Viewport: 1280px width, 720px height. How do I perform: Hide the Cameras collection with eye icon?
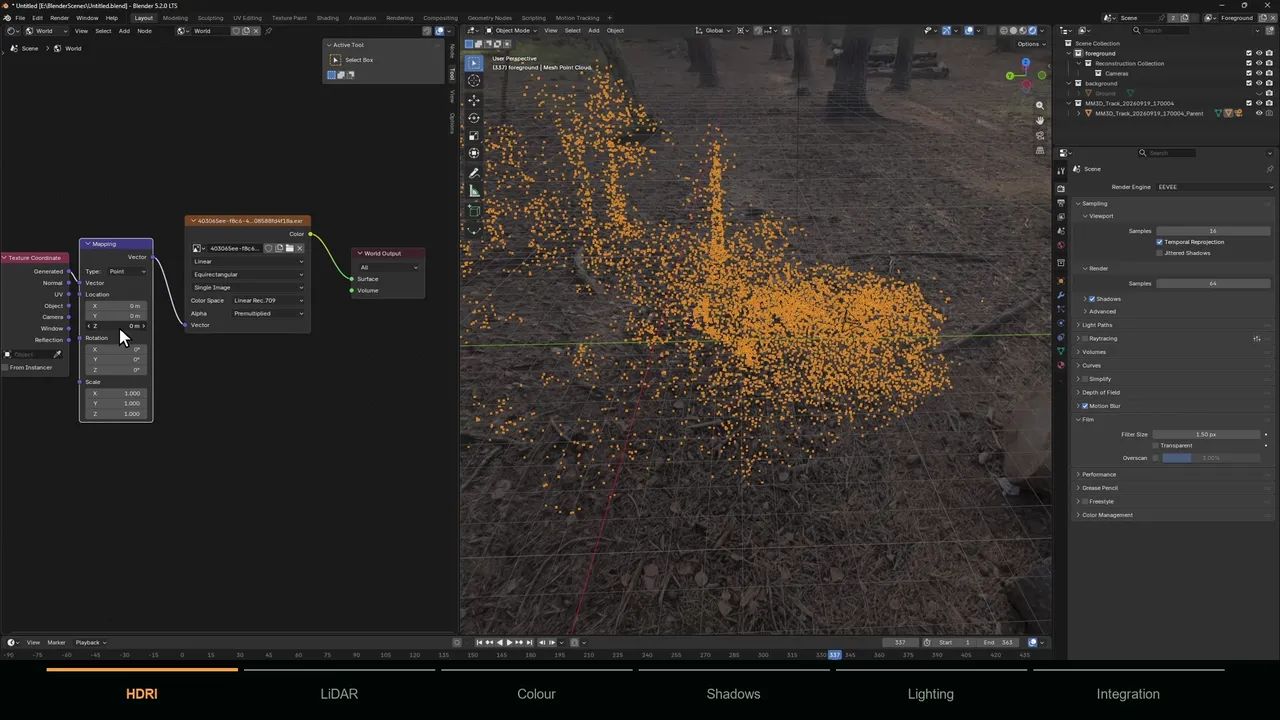(1259, 73)
